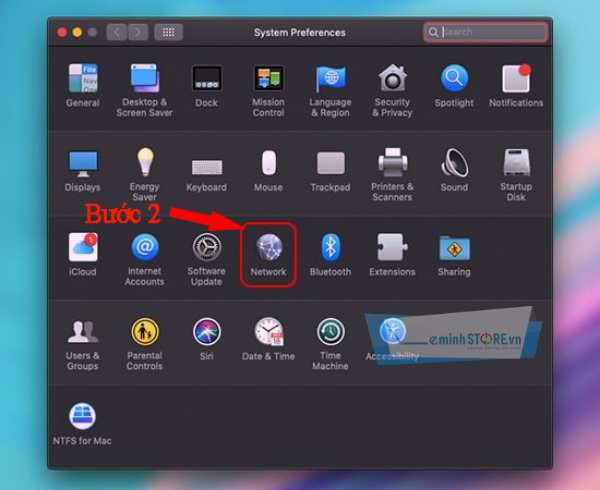Click the forward navigation arrow
The height and width of the screenshot is (490, 600).
point(138,32)
